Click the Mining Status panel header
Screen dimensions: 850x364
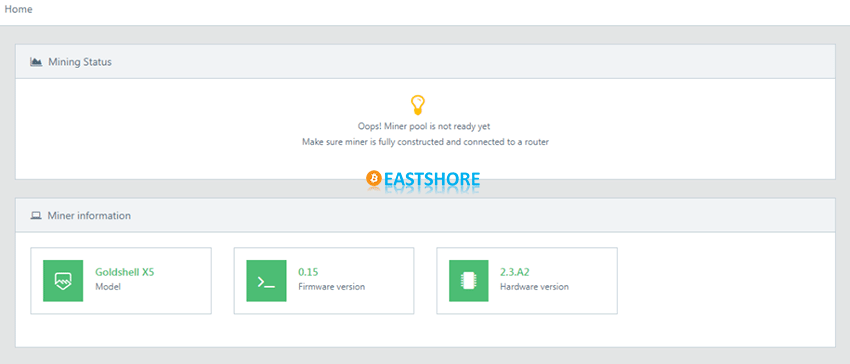[x=425, y=62]
